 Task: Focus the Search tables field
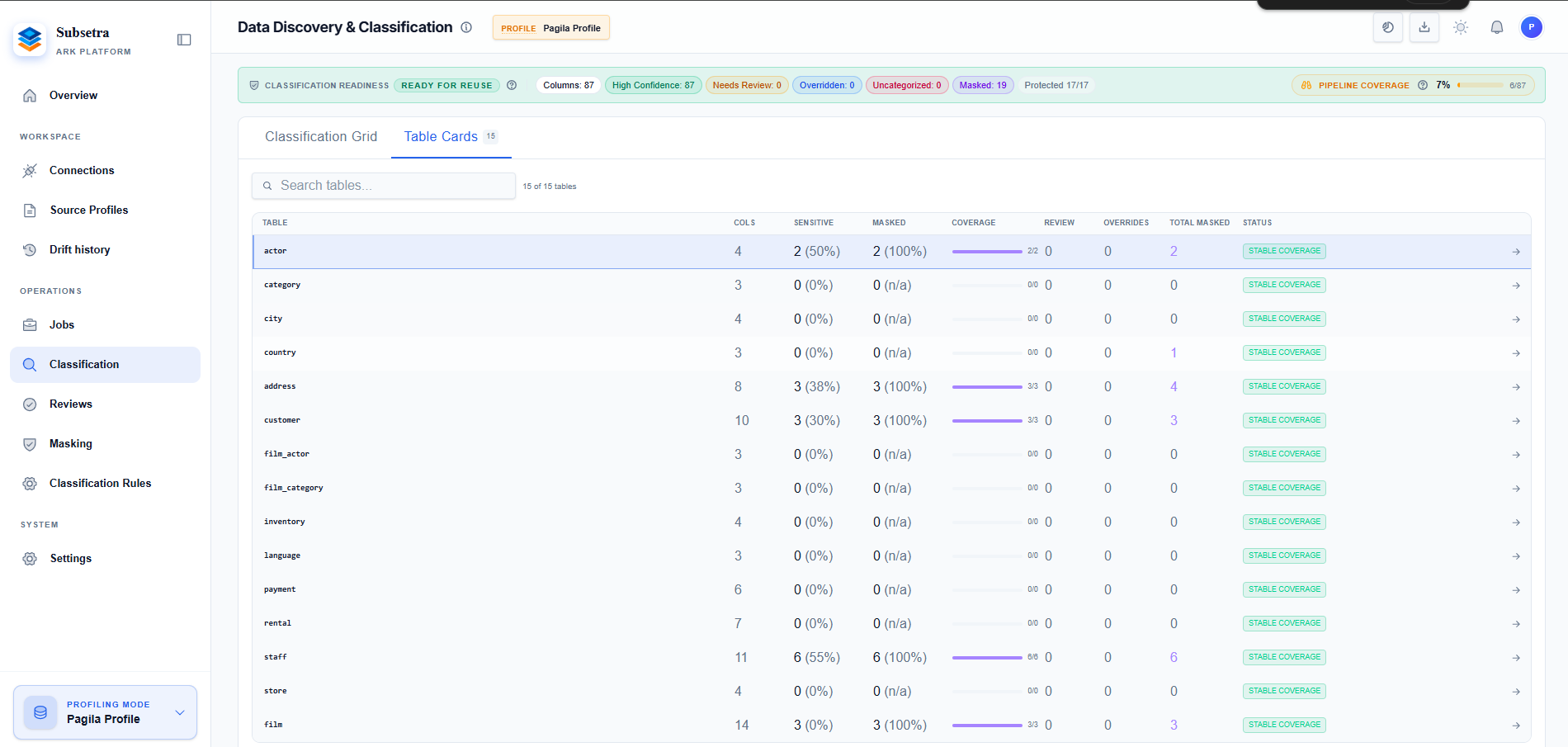tap(384, 186)
